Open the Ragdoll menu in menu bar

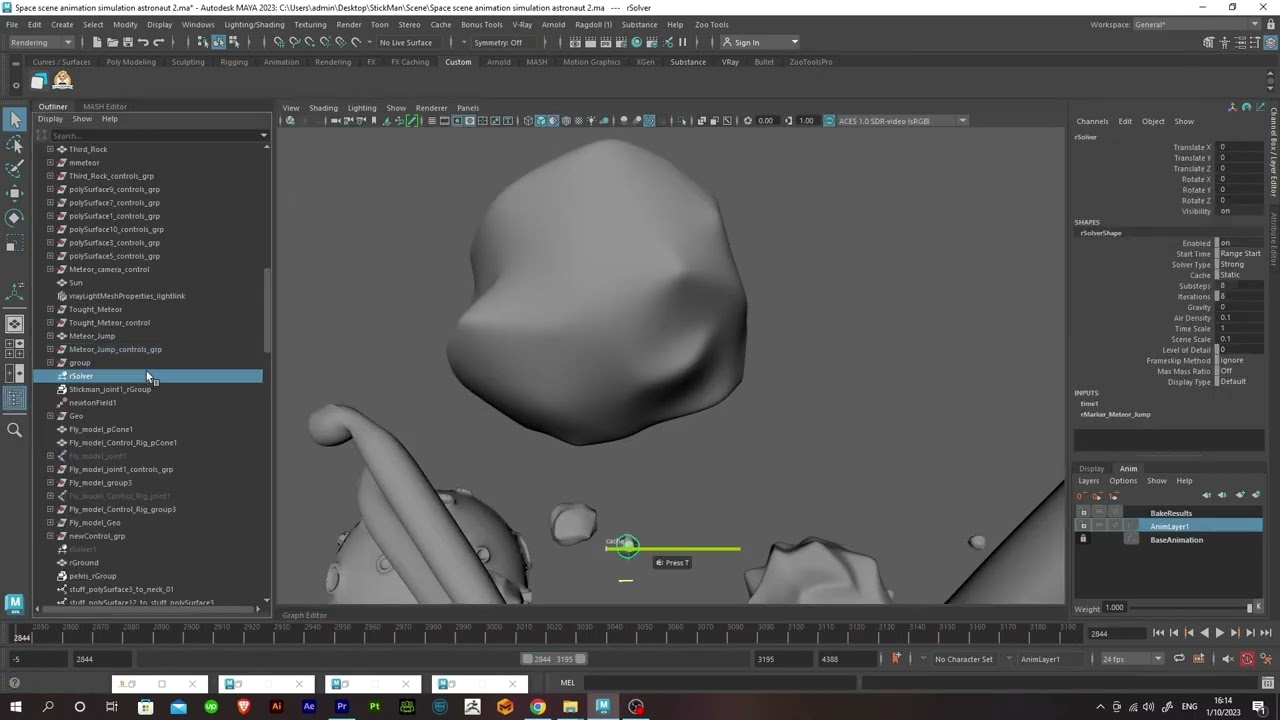[x=593, y=24]
